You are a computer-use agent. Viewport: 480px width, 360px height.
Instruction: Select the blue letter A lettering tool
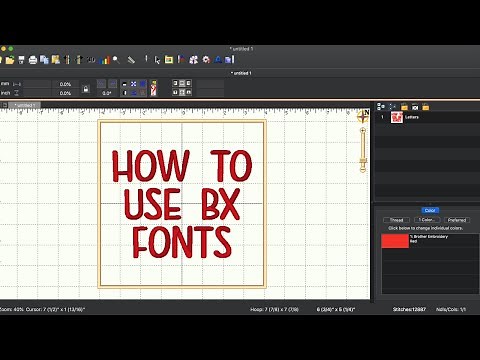[x=218, y=60]
